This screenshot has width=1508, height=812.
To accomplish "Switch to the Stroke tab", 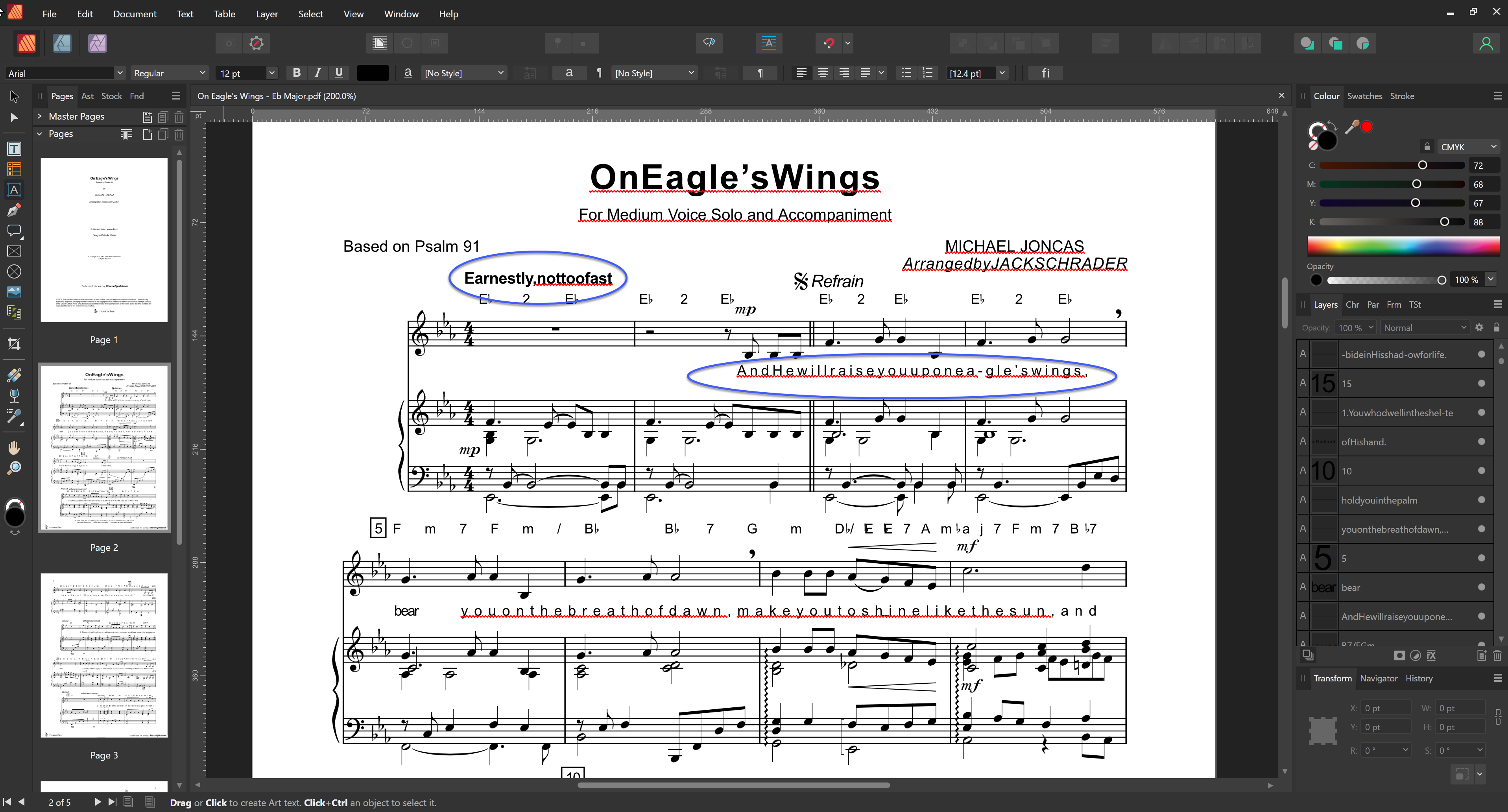I will coord(1401,96).
